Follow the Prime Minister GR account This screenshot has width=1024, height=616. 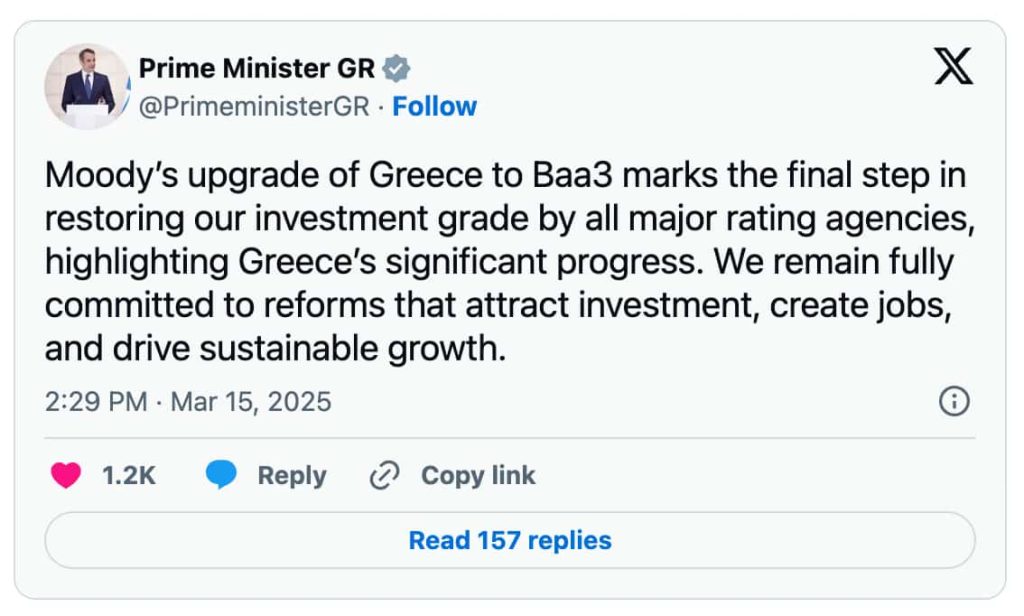pyautogui.click(x=434, y=107)
